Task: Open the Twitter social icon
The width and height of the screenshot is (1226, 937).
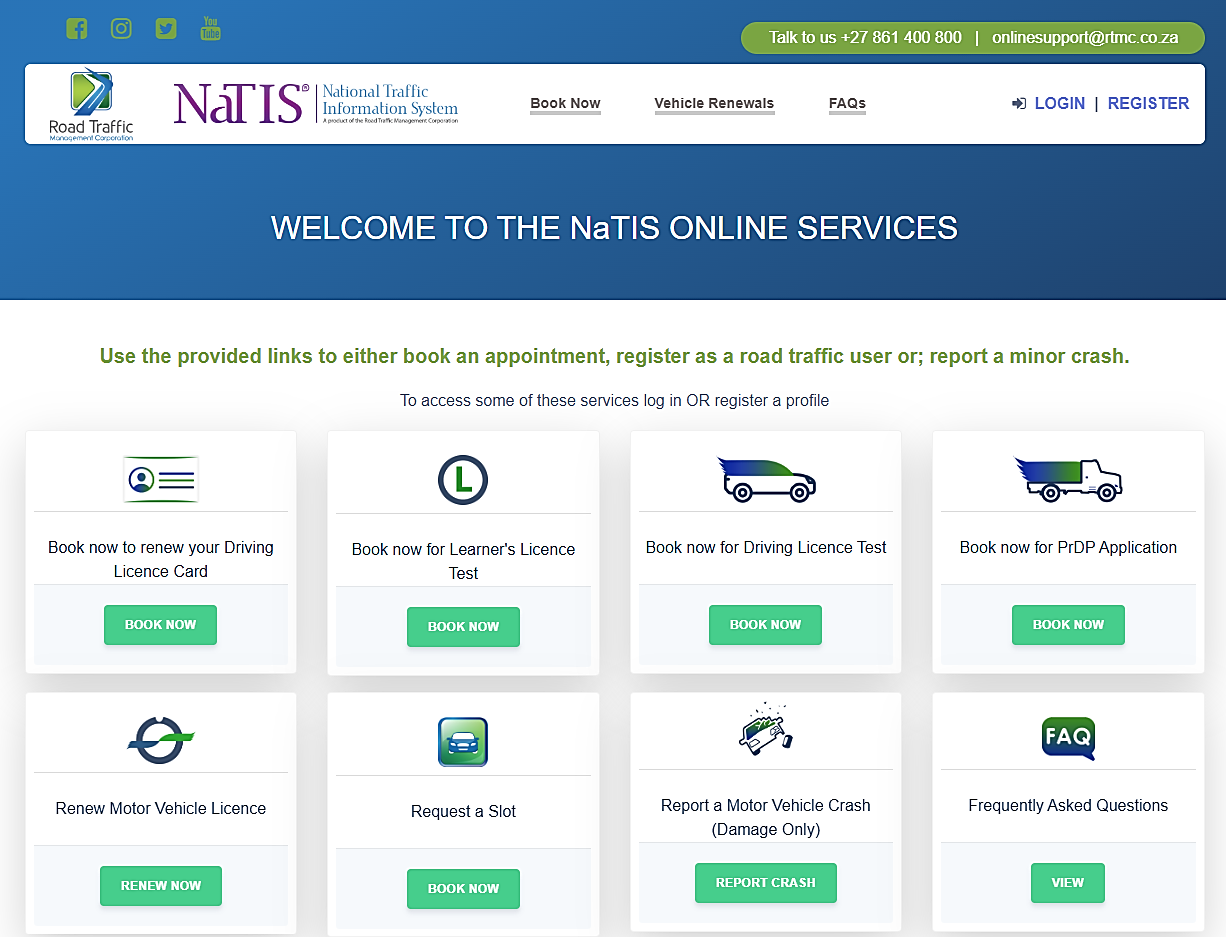Action: pyautogui.click(x=166, y=28)
